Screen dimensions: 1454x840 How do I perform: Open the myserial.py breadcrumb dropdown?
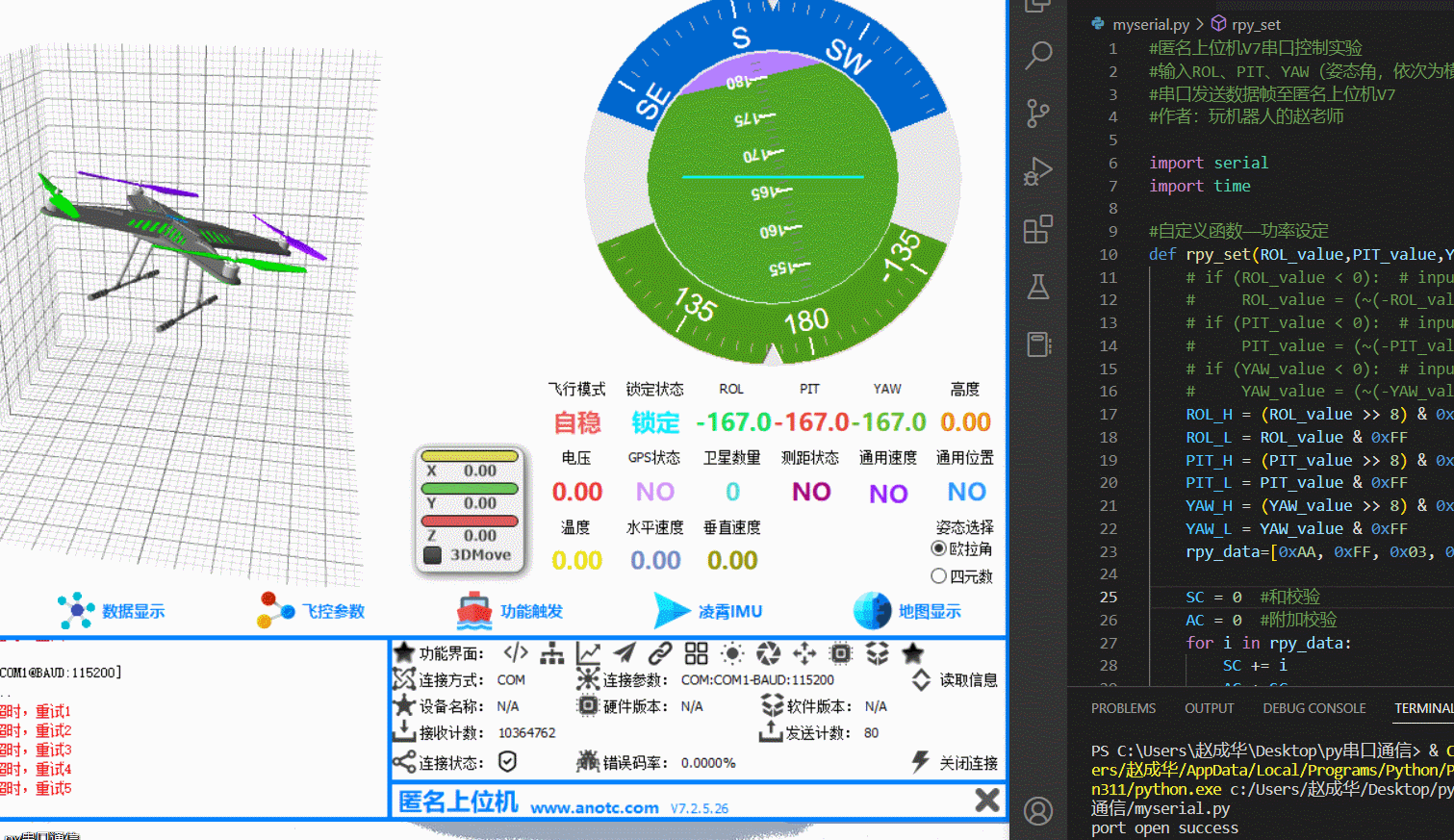[x=1150, y=24]
